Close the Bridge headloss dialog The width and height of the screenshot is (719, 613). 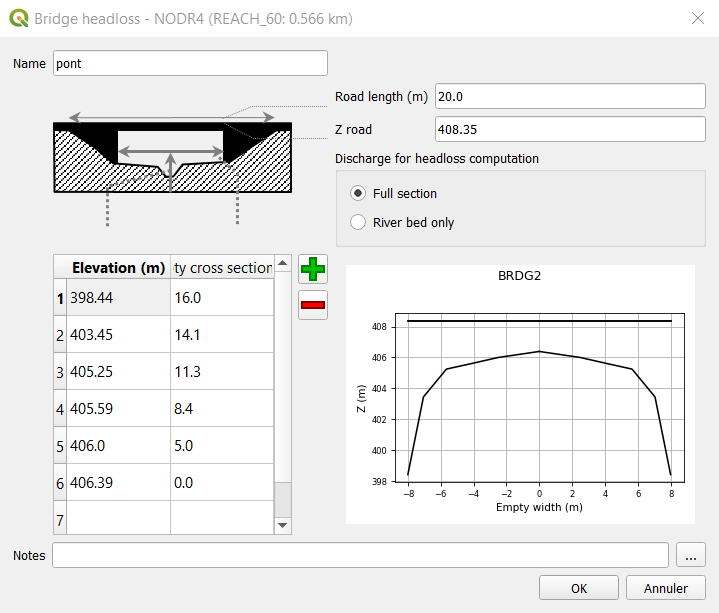(698, 18)
